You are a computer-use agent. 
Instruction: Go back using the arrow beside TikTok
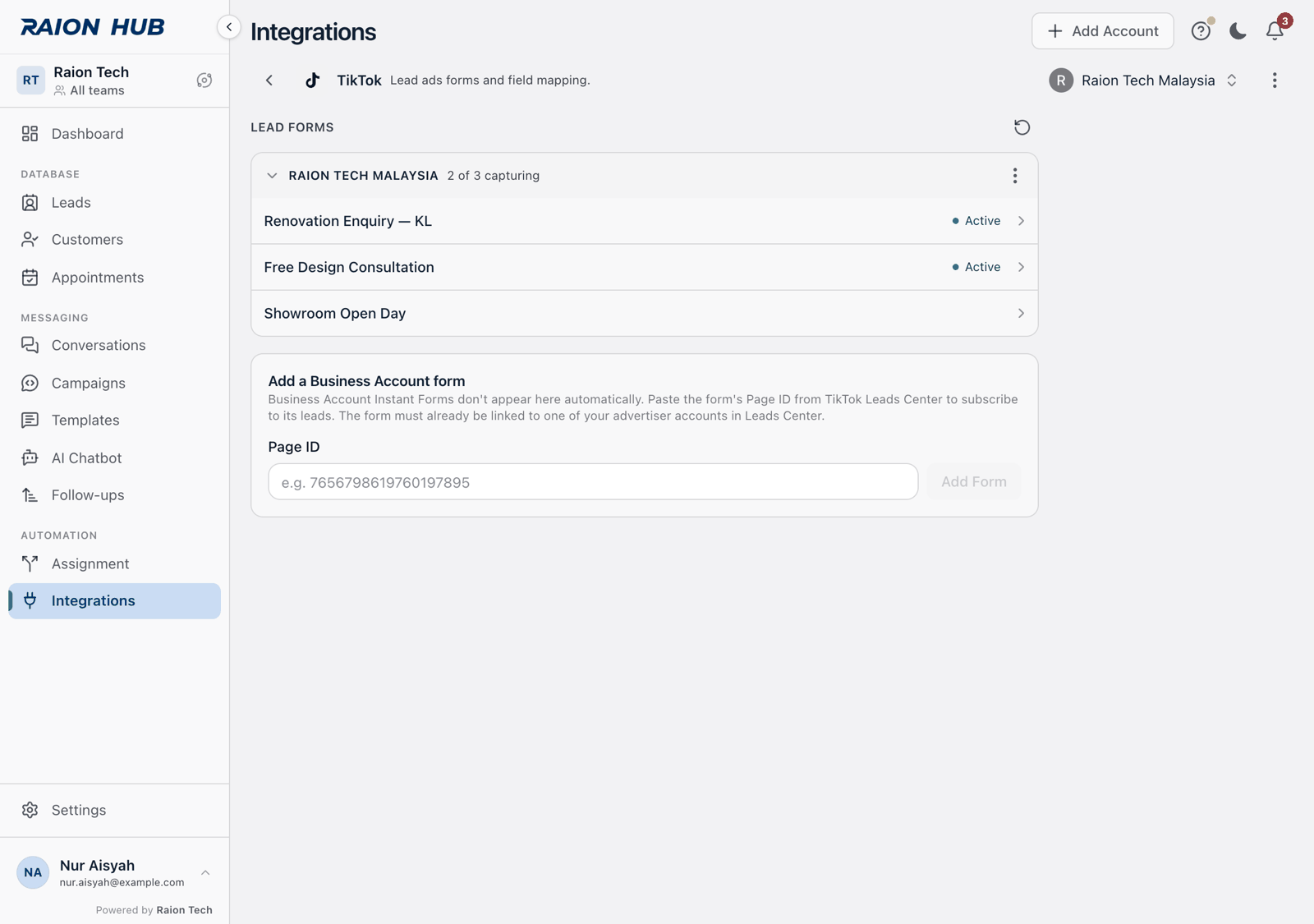(269, 80)
